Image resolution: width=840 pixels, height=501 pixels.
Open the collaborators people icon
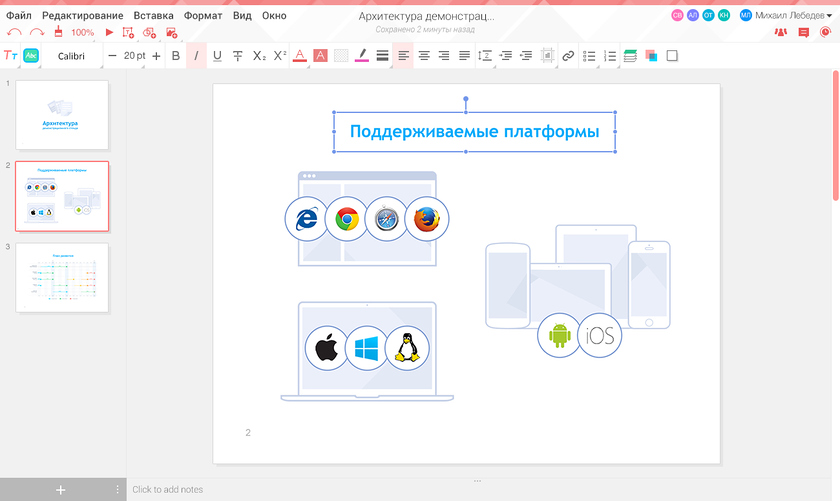pos(779,33)
